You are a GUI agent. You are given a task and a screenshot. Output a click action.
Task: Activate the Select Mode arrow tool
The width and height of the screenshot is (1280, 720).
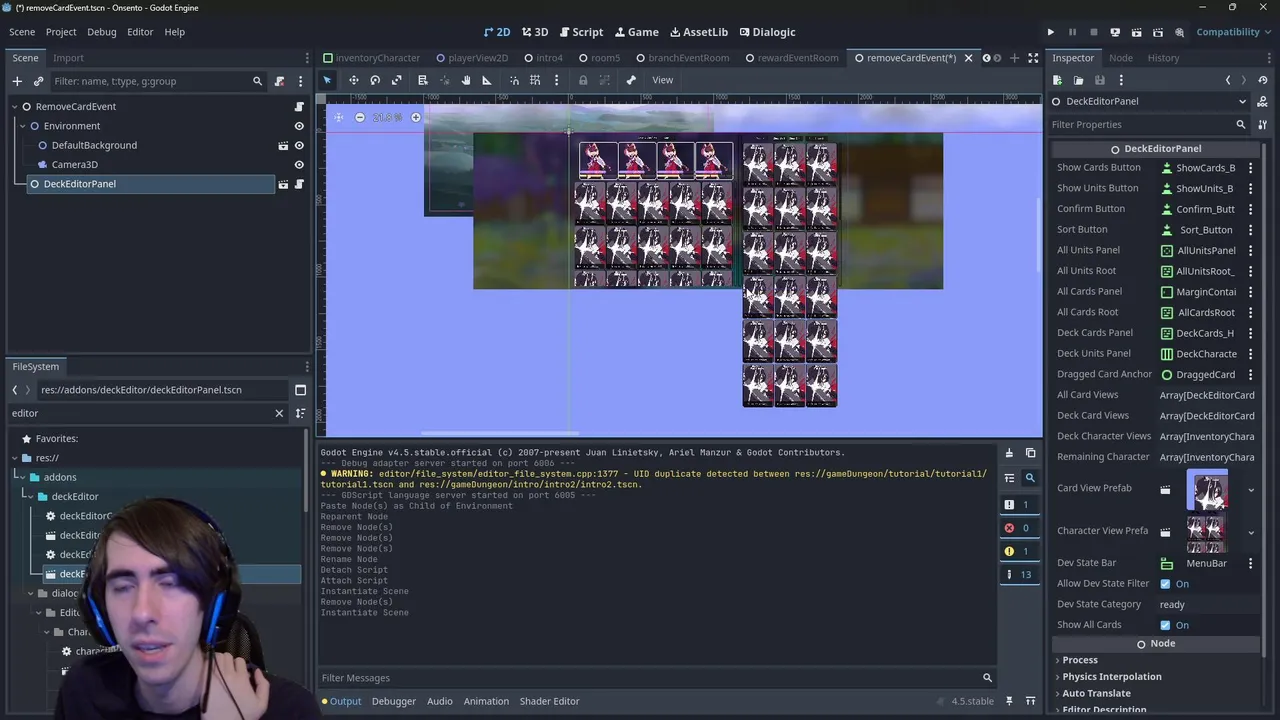pyautogui.click(x=327, y=80)
